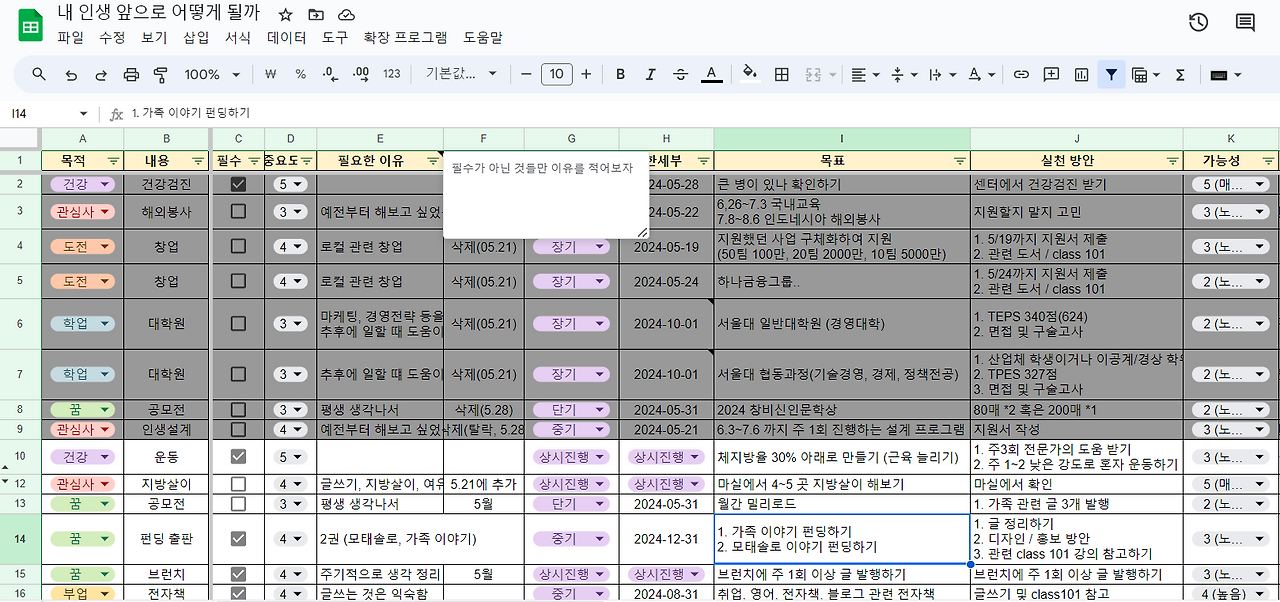Open the text color picker

point(711,74)
